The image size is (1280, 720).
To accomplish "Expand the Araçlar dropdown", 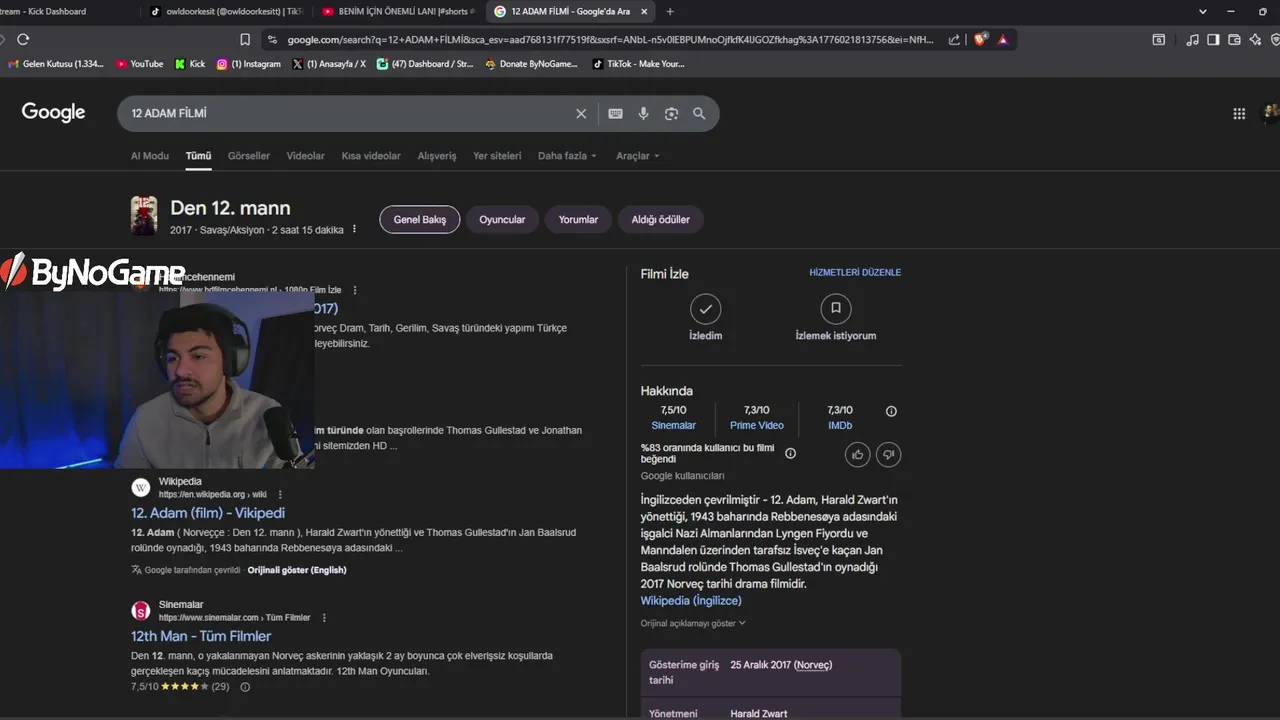I will (x=637, y=156).
